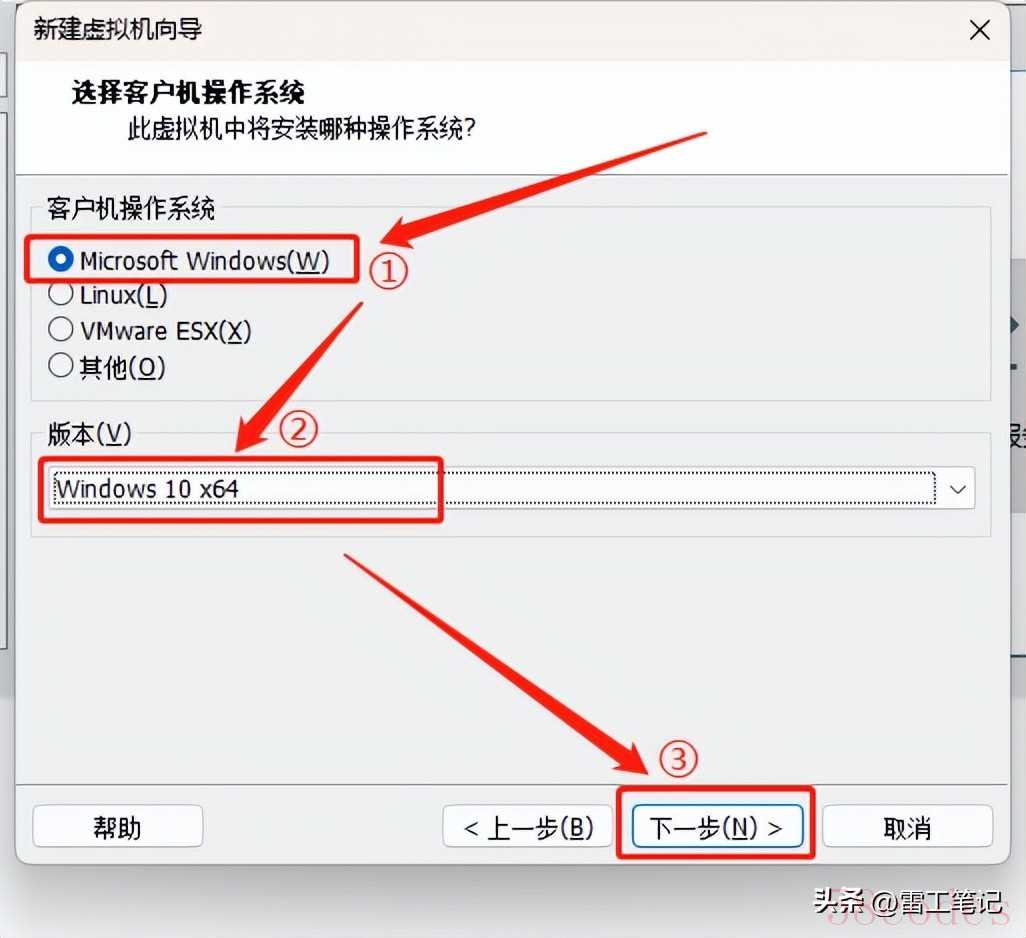Continue with the 下一步(N) button
The height and width of the screenshot is (938, 1026).
pos(717,827)
